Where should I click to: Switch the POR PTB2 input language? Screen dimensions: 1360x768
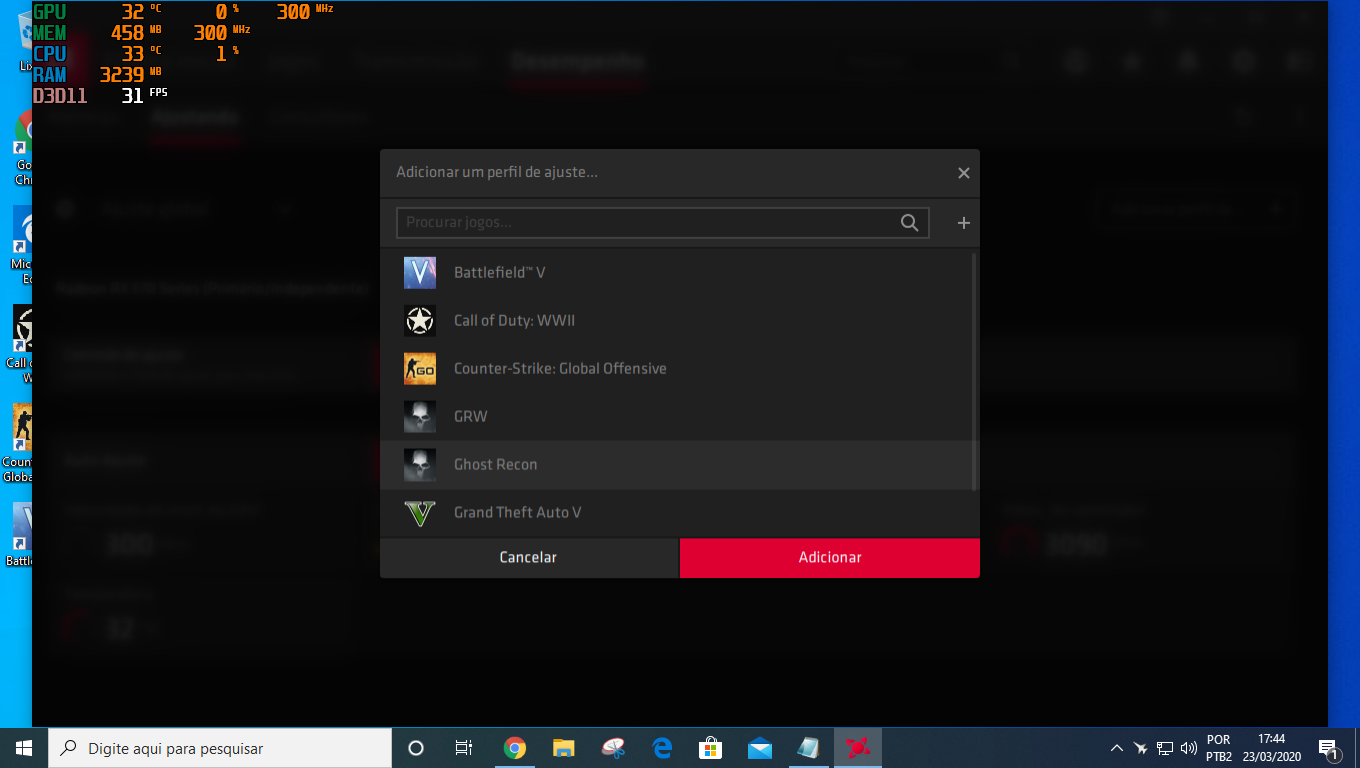point(1219,748)
